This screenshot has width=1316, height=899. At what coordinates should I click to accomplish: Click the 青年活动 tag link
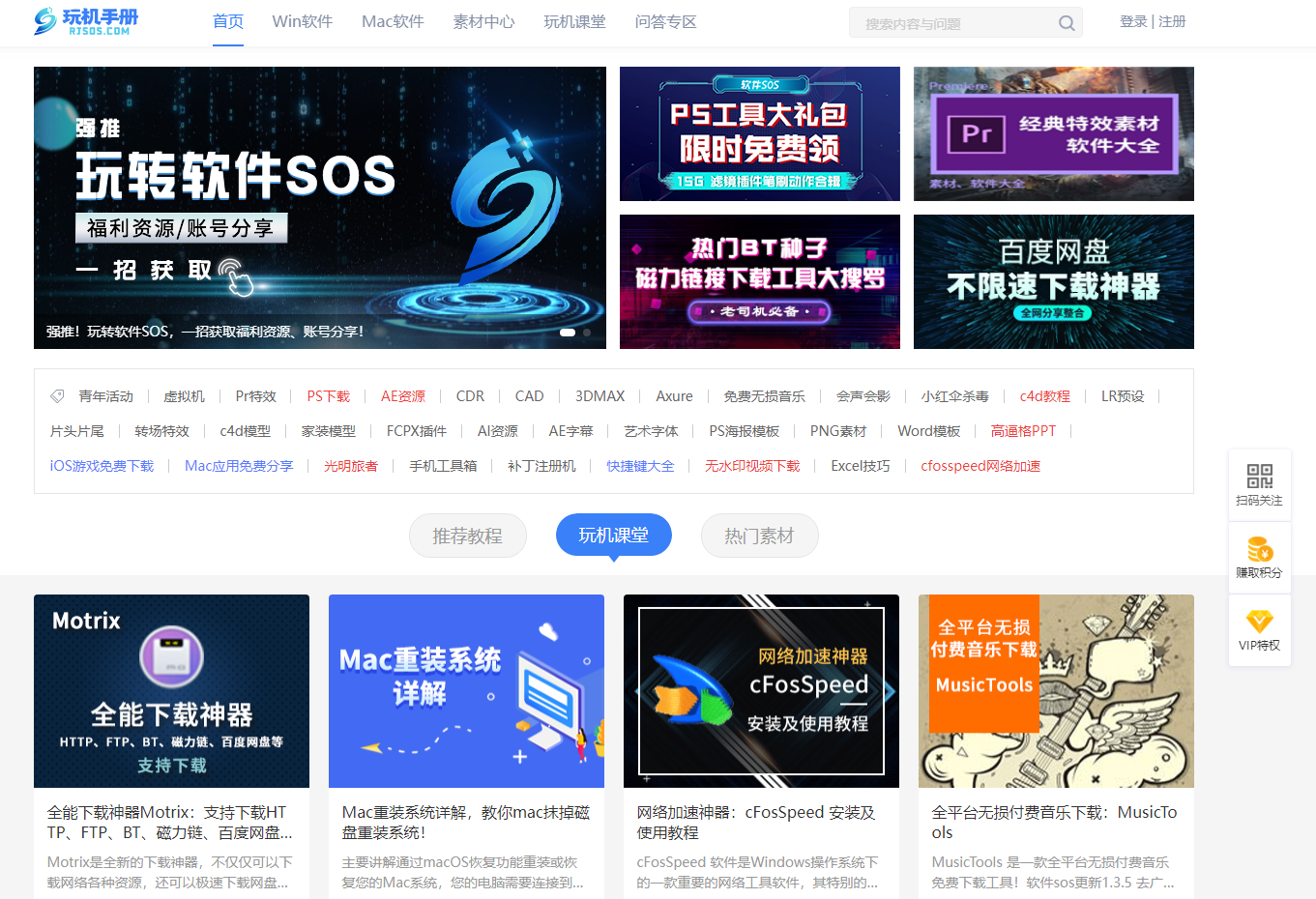coord(106,396)
